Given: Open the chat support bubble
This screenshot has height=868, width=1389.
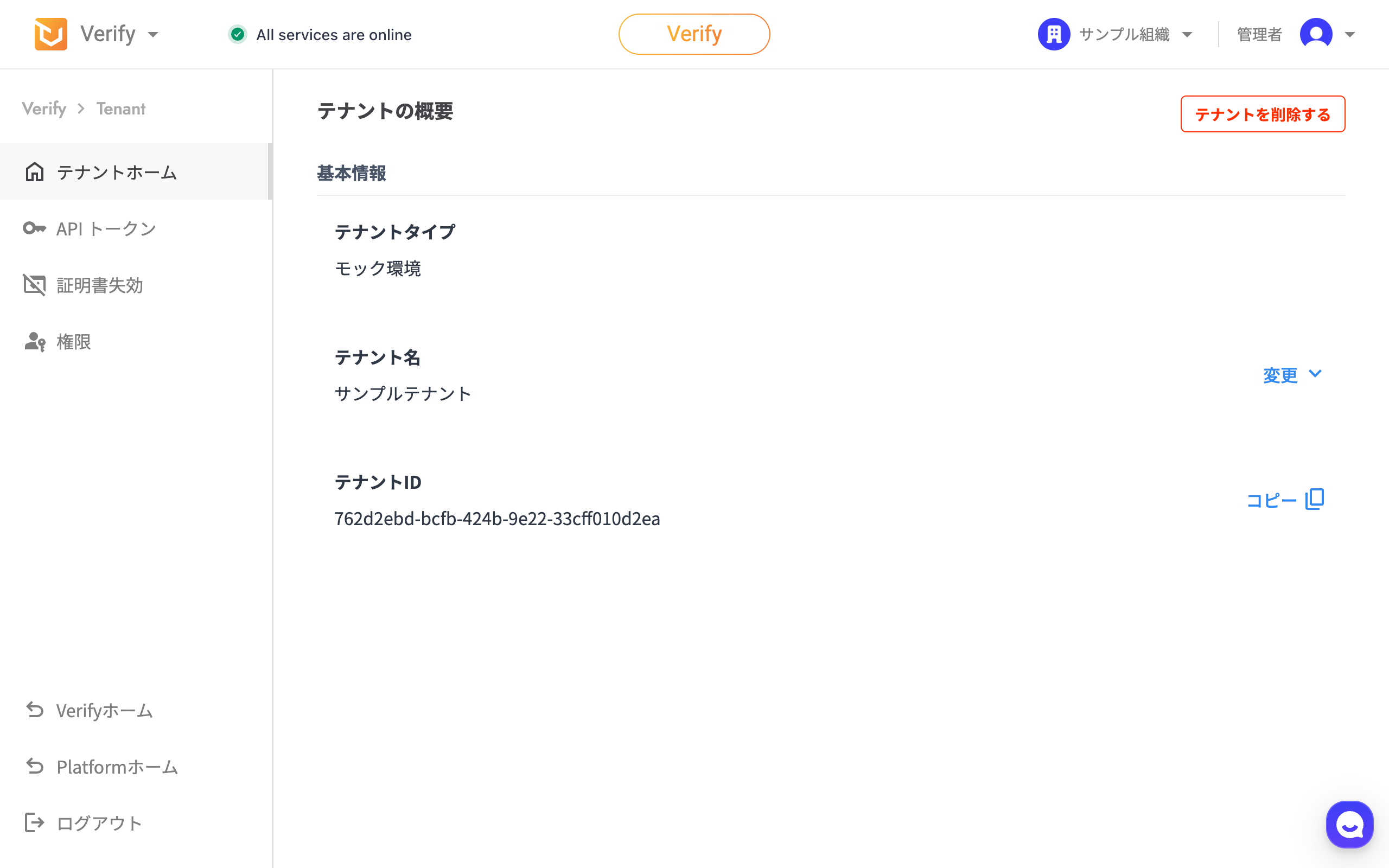Looking at the screenshot, I should coord(1349,825).
